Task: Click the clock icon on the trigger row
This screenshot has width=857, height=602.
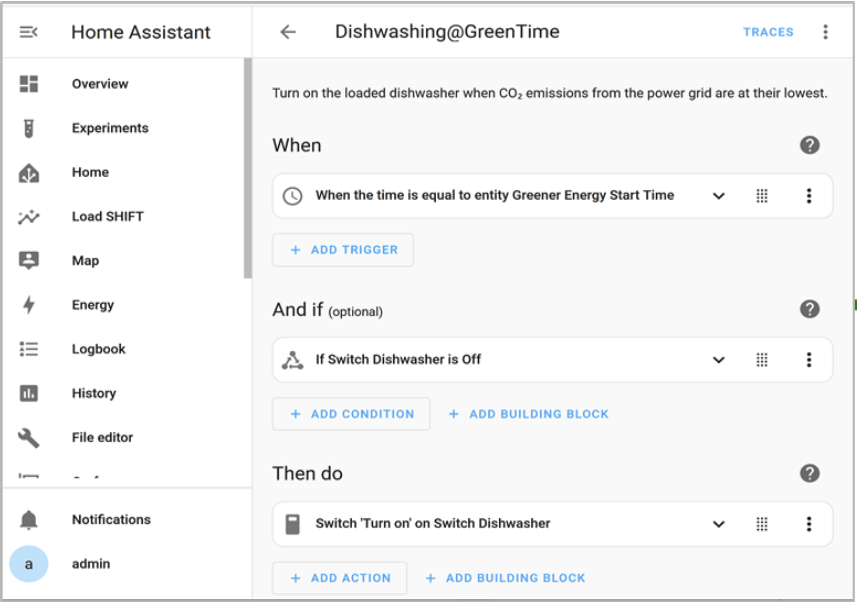Action: click(x=292, y=196)
